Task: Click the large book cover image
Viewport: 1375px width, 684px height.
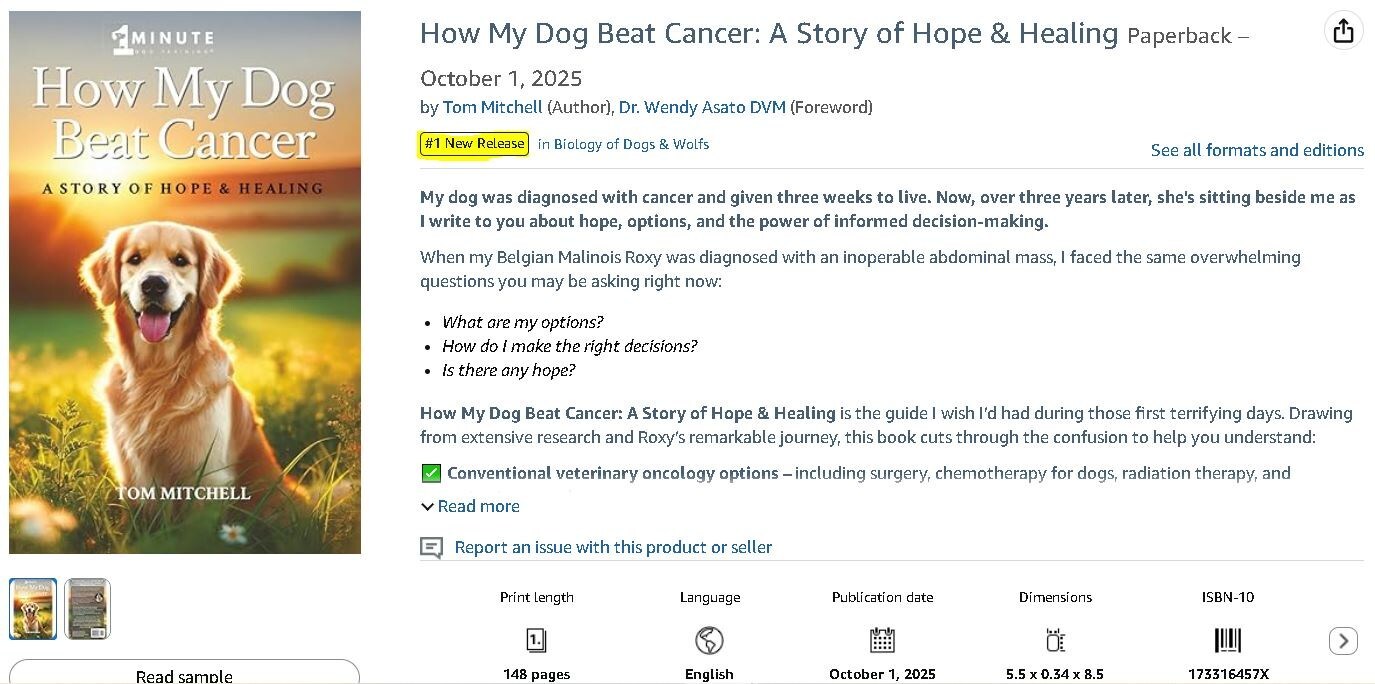Action: click(x=185, y=282)
